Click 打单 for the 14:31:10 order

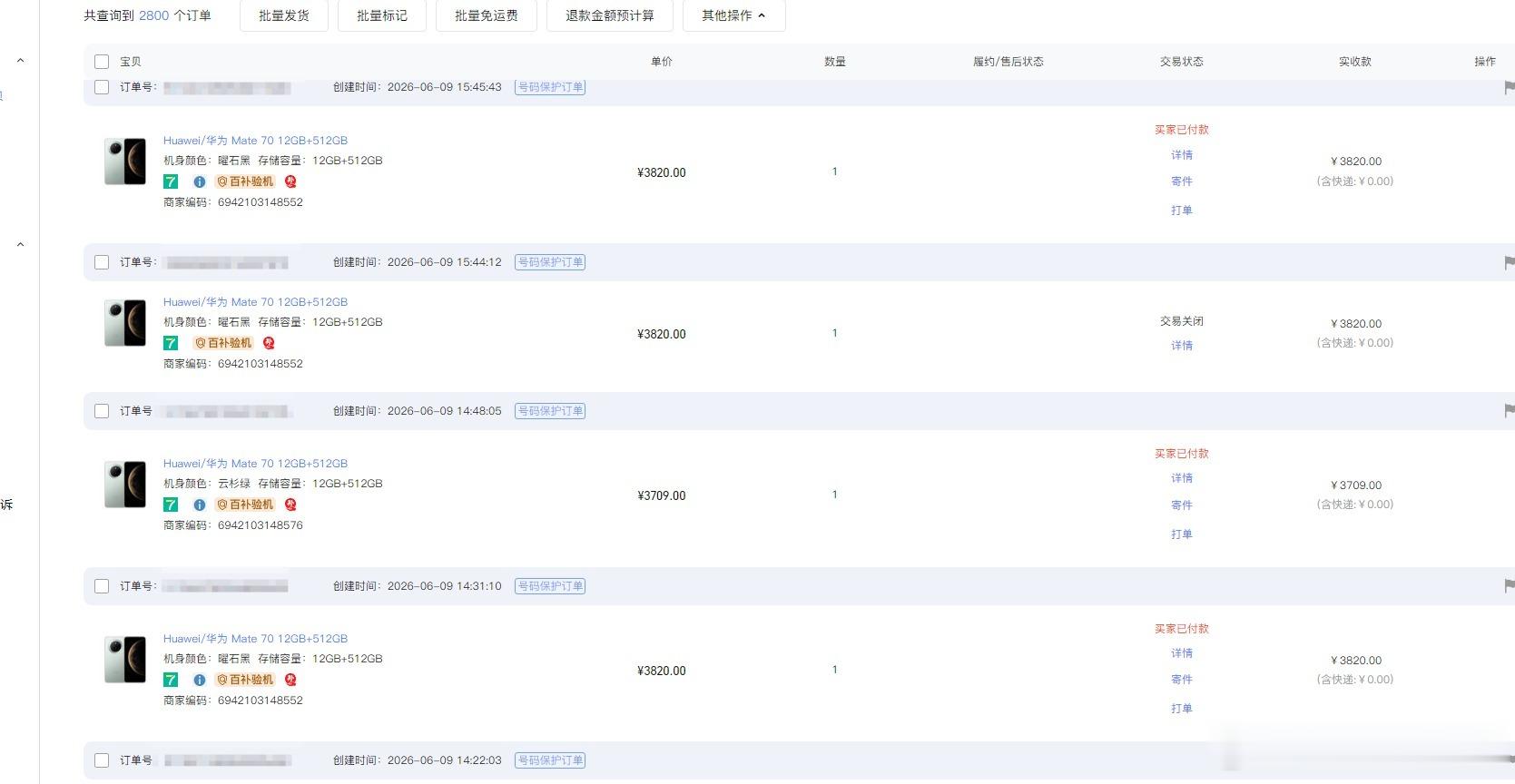pos(1182,709)
